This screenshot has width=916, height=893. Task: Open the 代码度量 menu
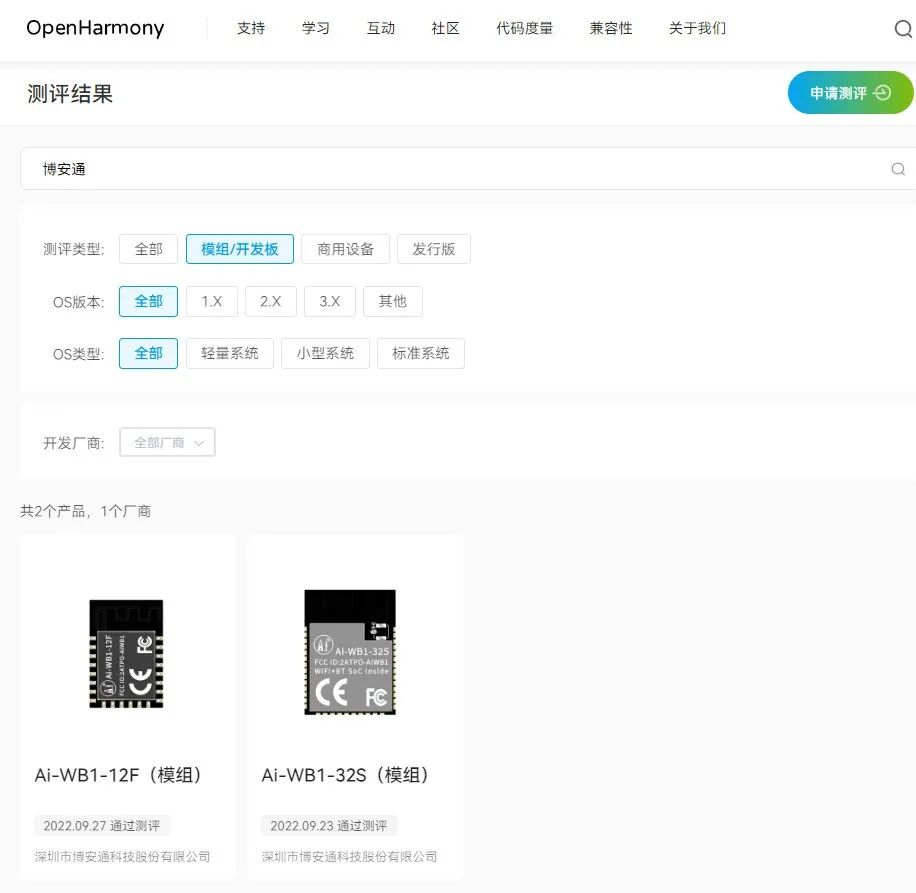(525, 28)
